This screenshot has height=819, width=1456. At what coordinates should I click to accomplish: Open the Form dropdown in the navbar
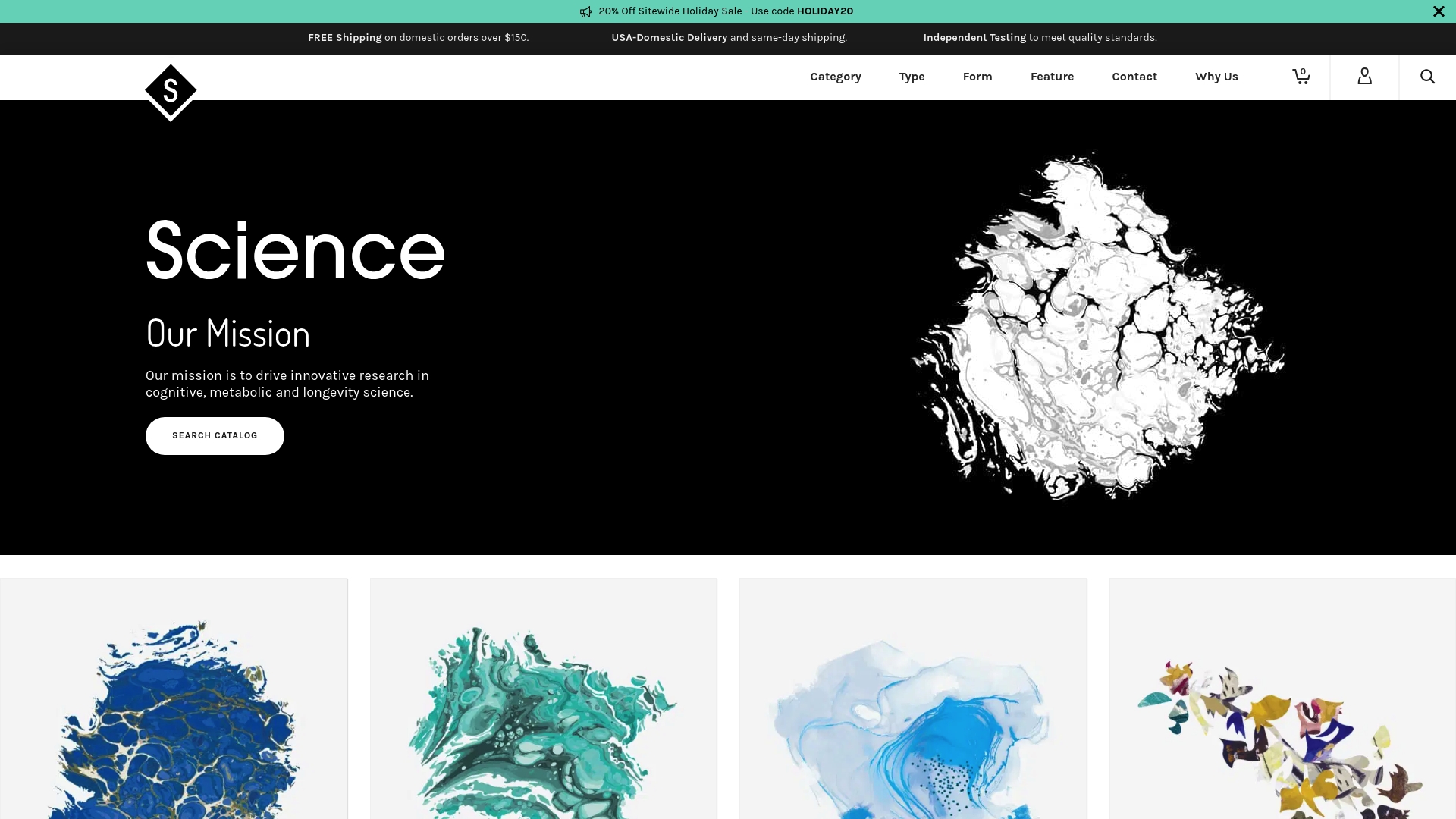[x=977, y=77]
